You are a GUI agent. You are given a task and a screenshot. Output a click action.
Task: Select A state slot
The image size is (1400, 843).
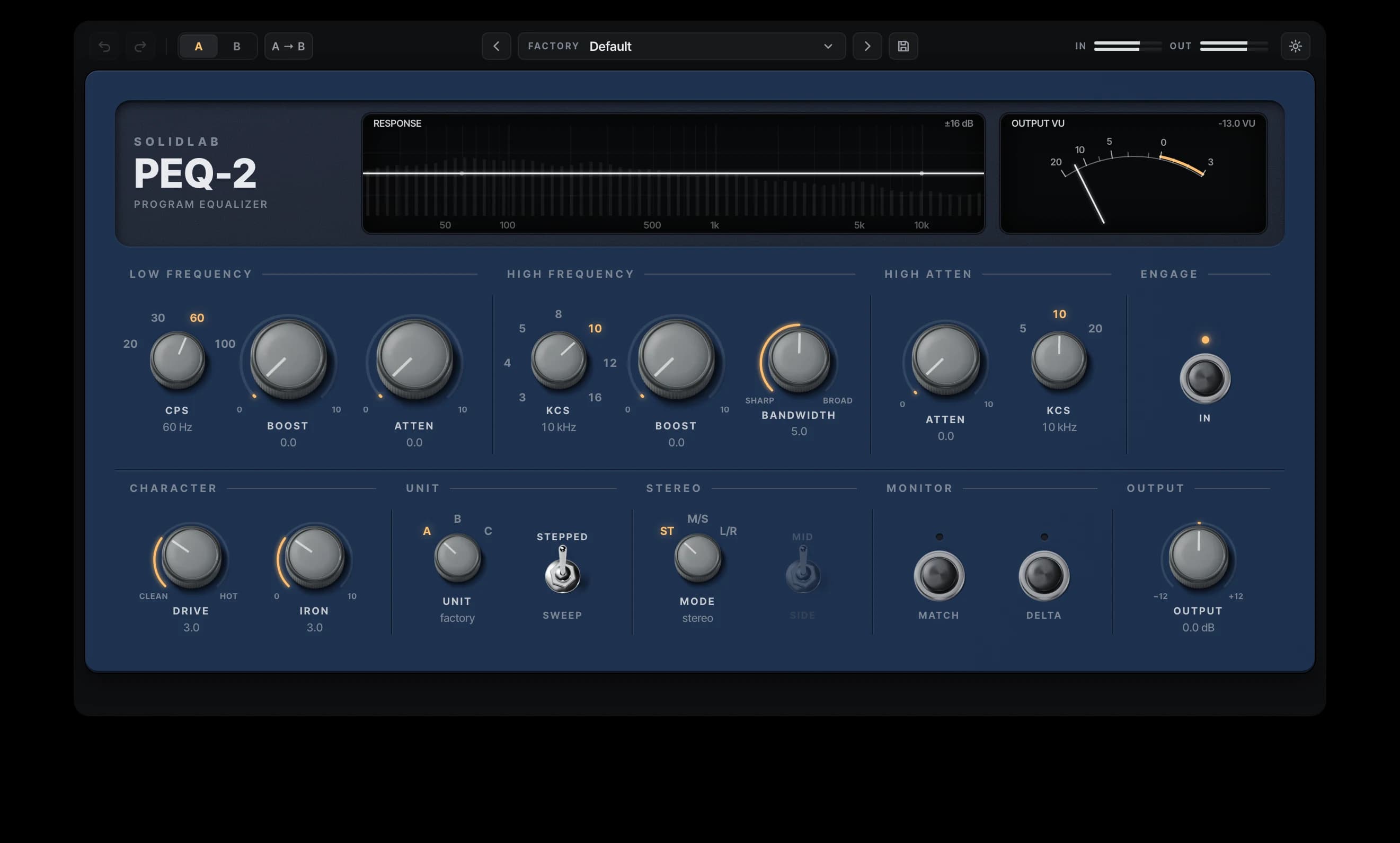click(199, 46)
